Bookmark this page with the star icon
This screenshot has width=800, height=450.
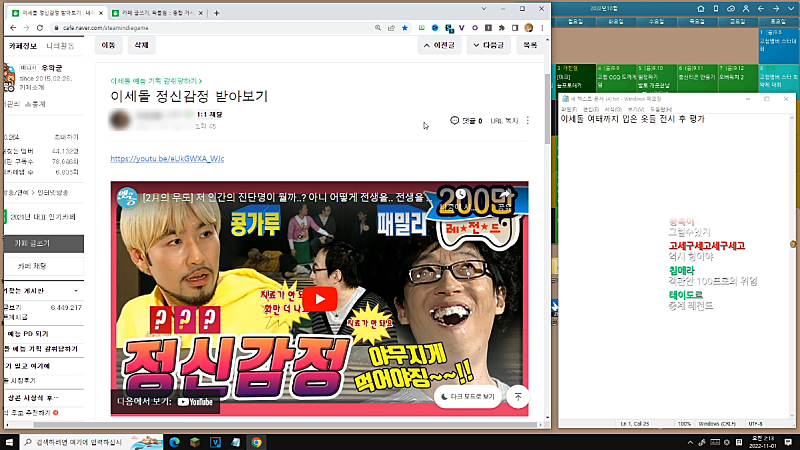(x=404, y=28)
